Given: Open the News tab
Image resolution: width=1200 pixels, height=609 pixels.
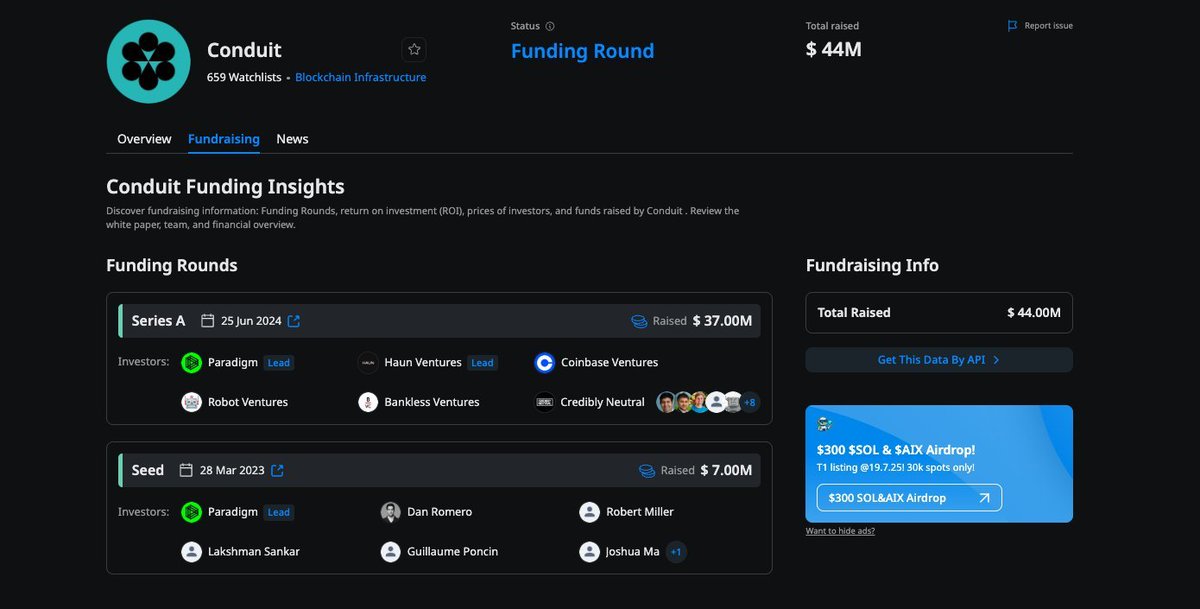Looking at the screenshot, I should click(292, 139).
